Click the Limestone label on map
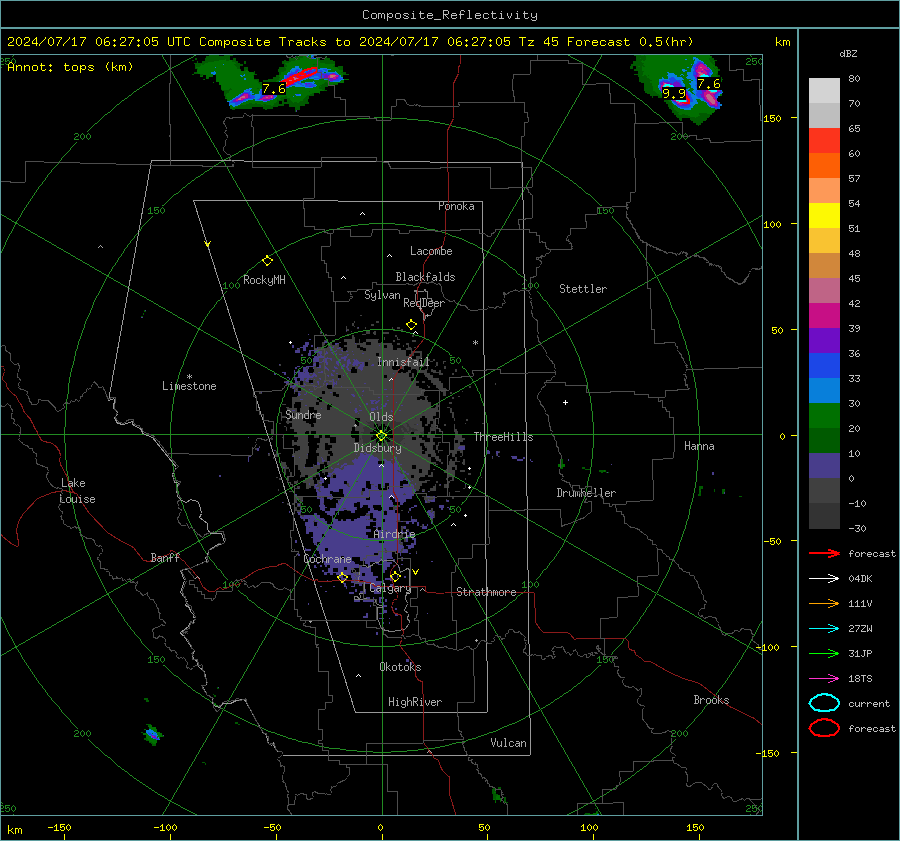The height and width of the screenshot is (841, 900). [x=189, y=386]
